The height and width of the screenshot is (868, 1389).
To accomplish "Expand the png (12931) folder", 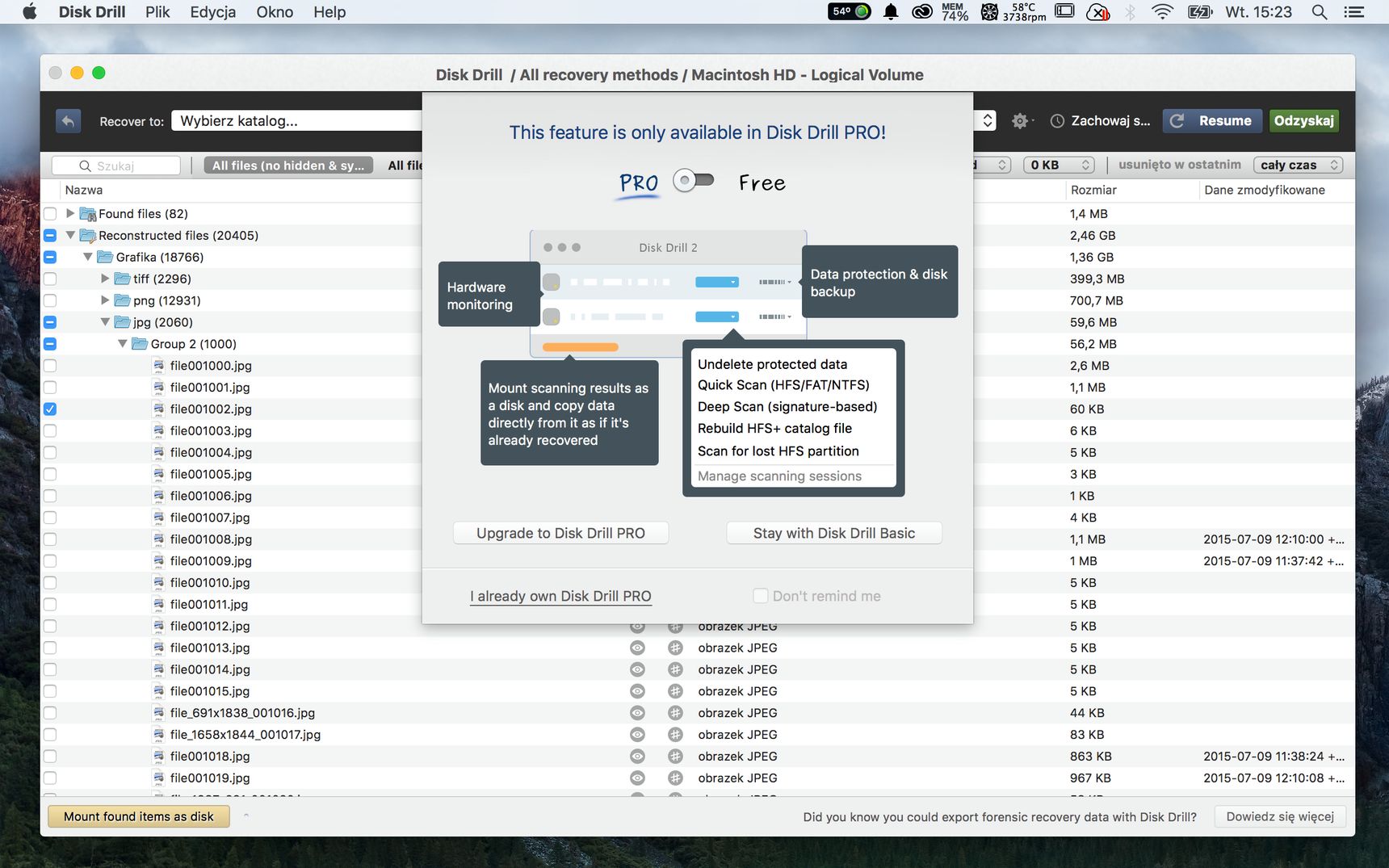I will tap(105, 300).
